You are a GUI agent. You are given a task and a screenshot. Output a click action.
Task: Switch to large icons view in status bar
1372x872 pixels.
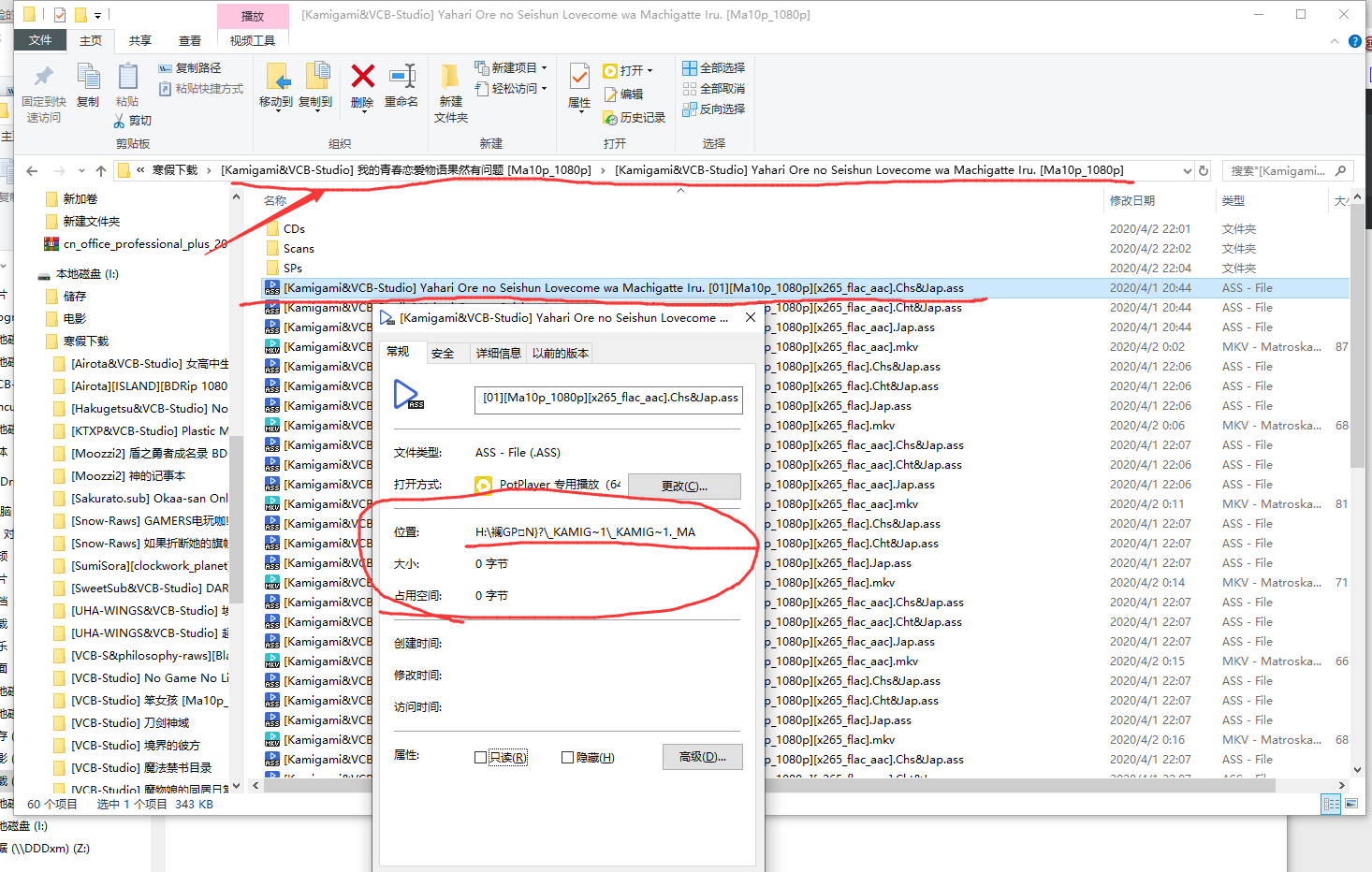click(1351, 804)
